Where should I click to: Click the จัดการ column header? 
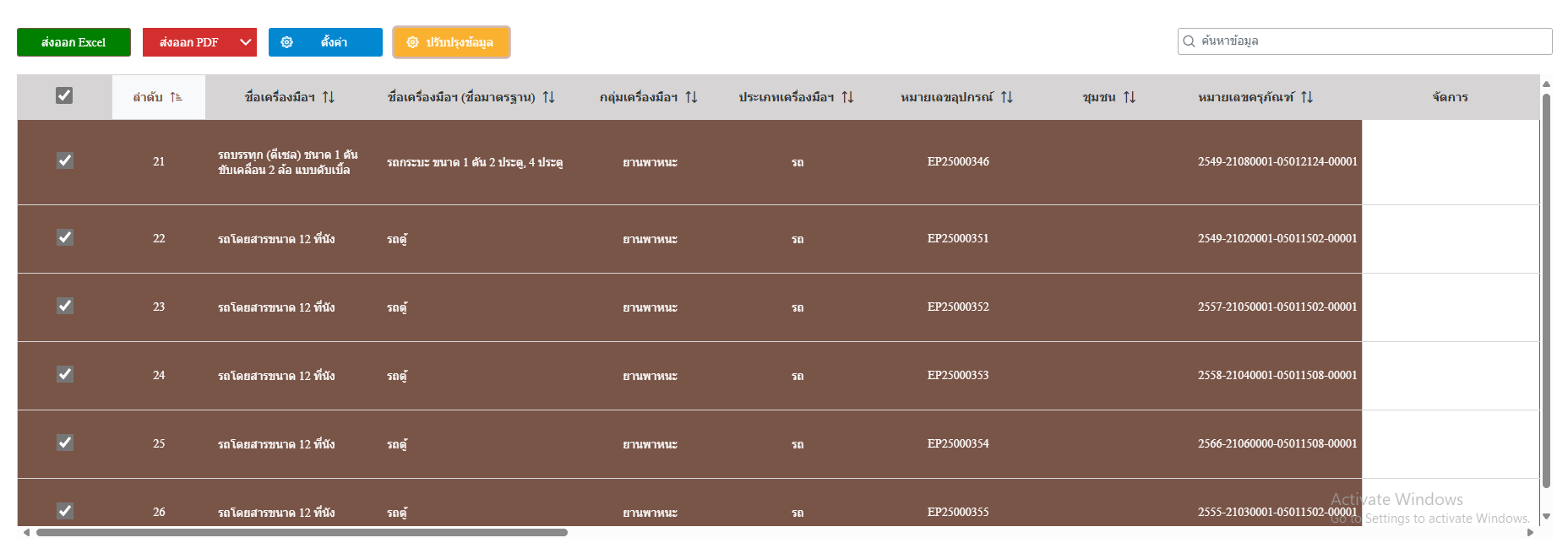[1450, 97]
